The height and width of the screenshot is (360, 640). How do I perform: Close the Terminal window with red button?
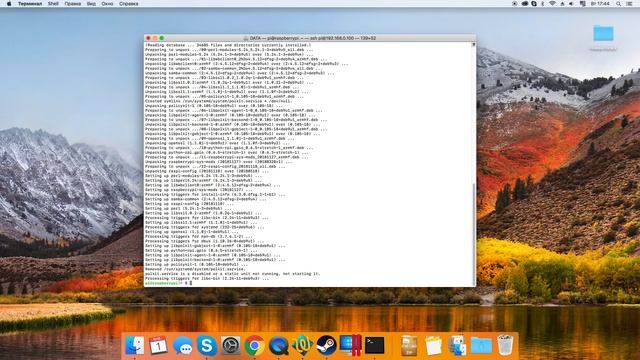coord(148,38)
